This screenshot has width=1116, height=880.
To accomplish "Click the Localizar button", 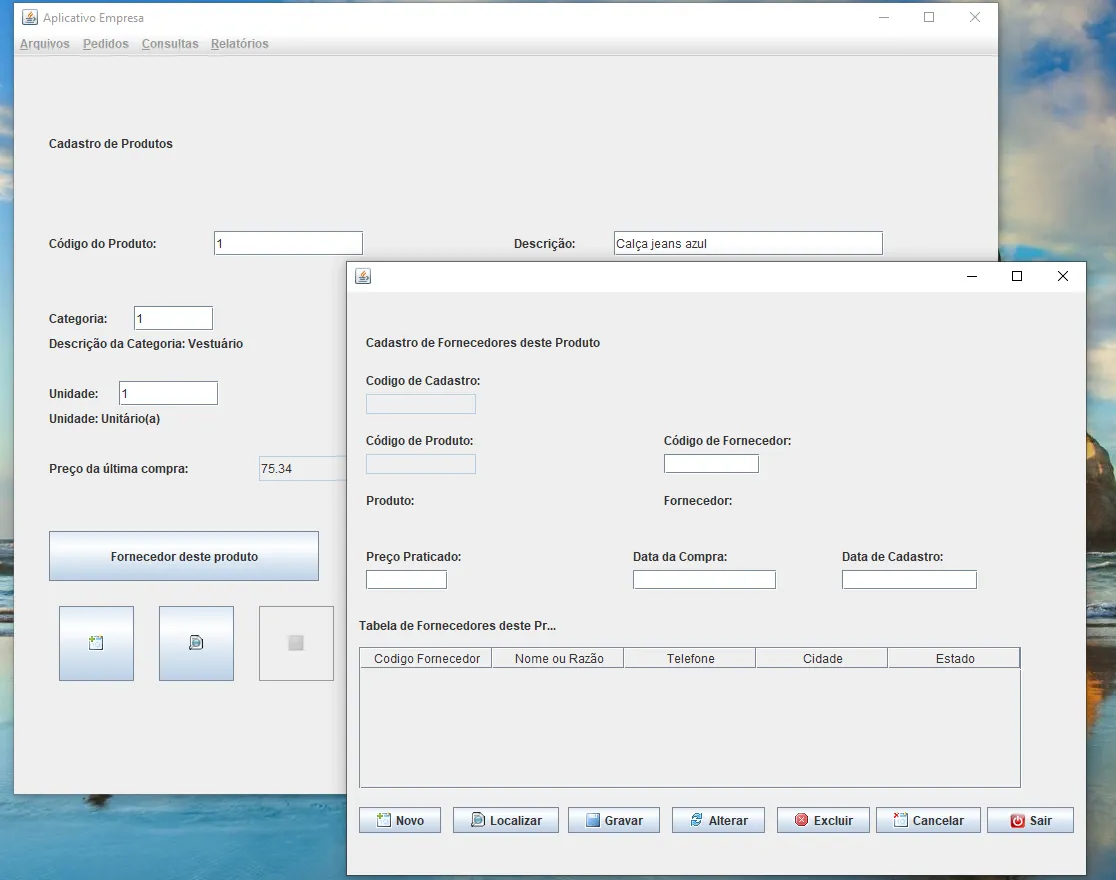I will pos(506,820).
